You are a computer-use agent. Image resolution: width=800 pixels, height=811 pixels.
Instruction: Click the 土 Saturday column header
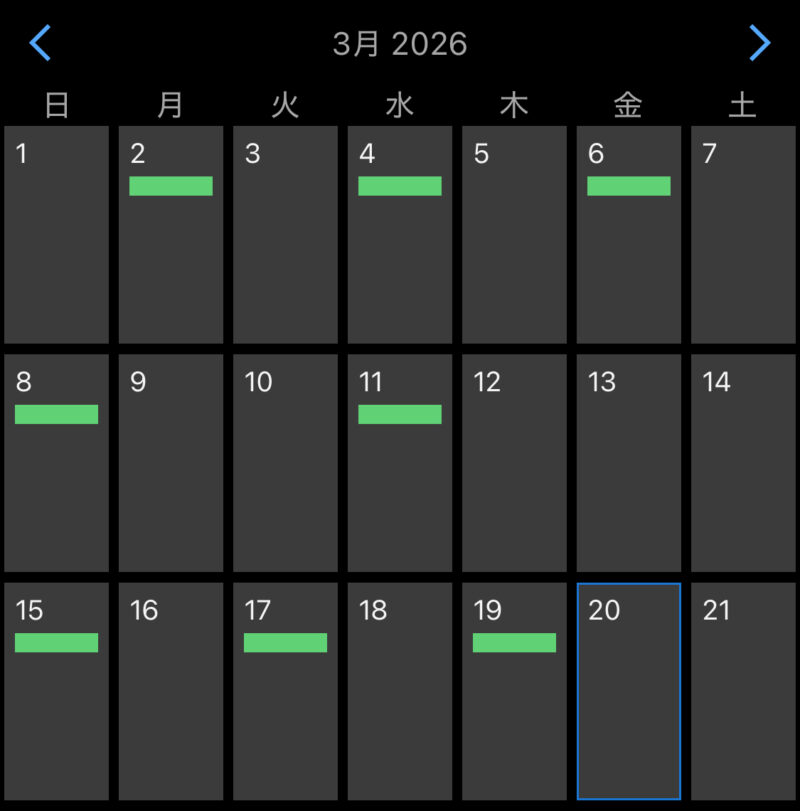[742, 105]
